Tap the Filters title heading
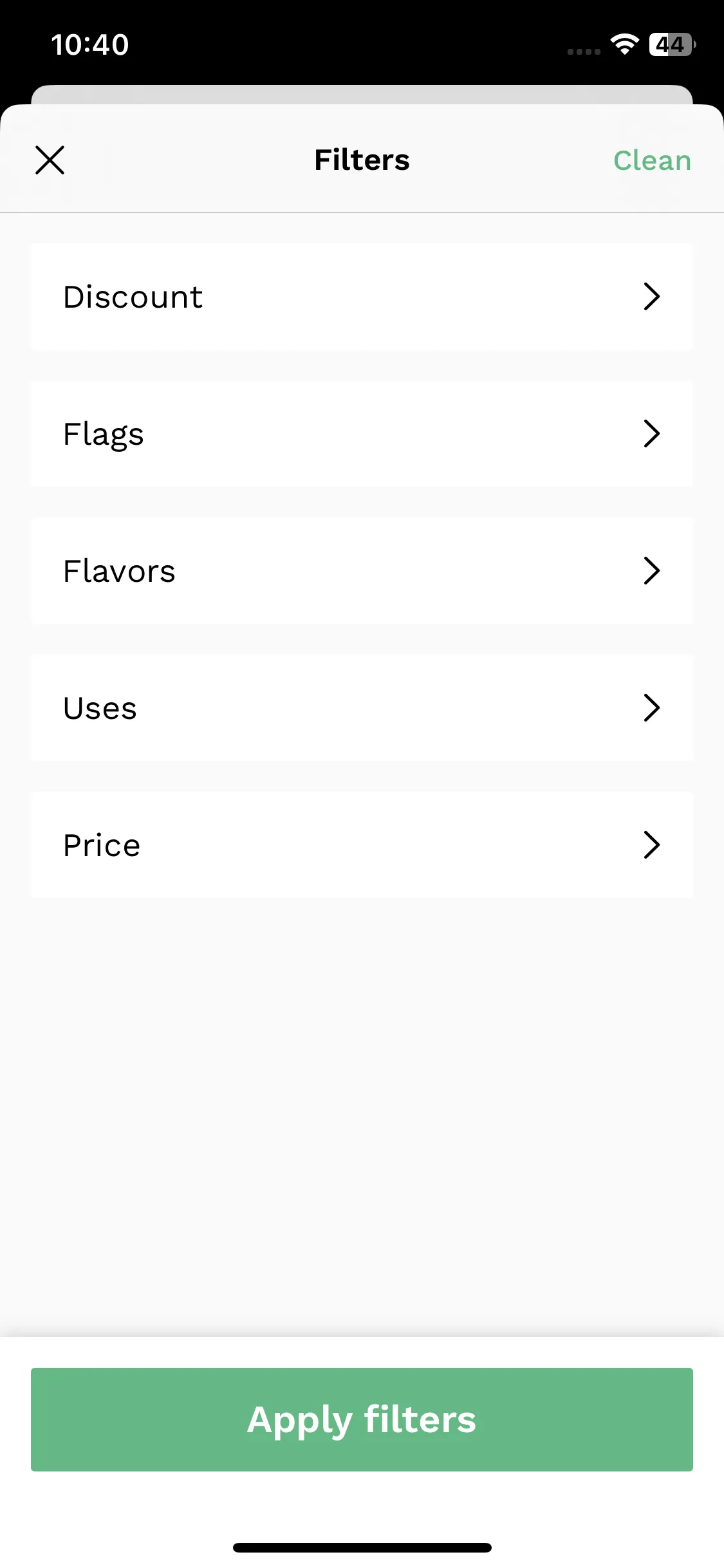Viewport: 724px width, 1568px height. point(362,160)
